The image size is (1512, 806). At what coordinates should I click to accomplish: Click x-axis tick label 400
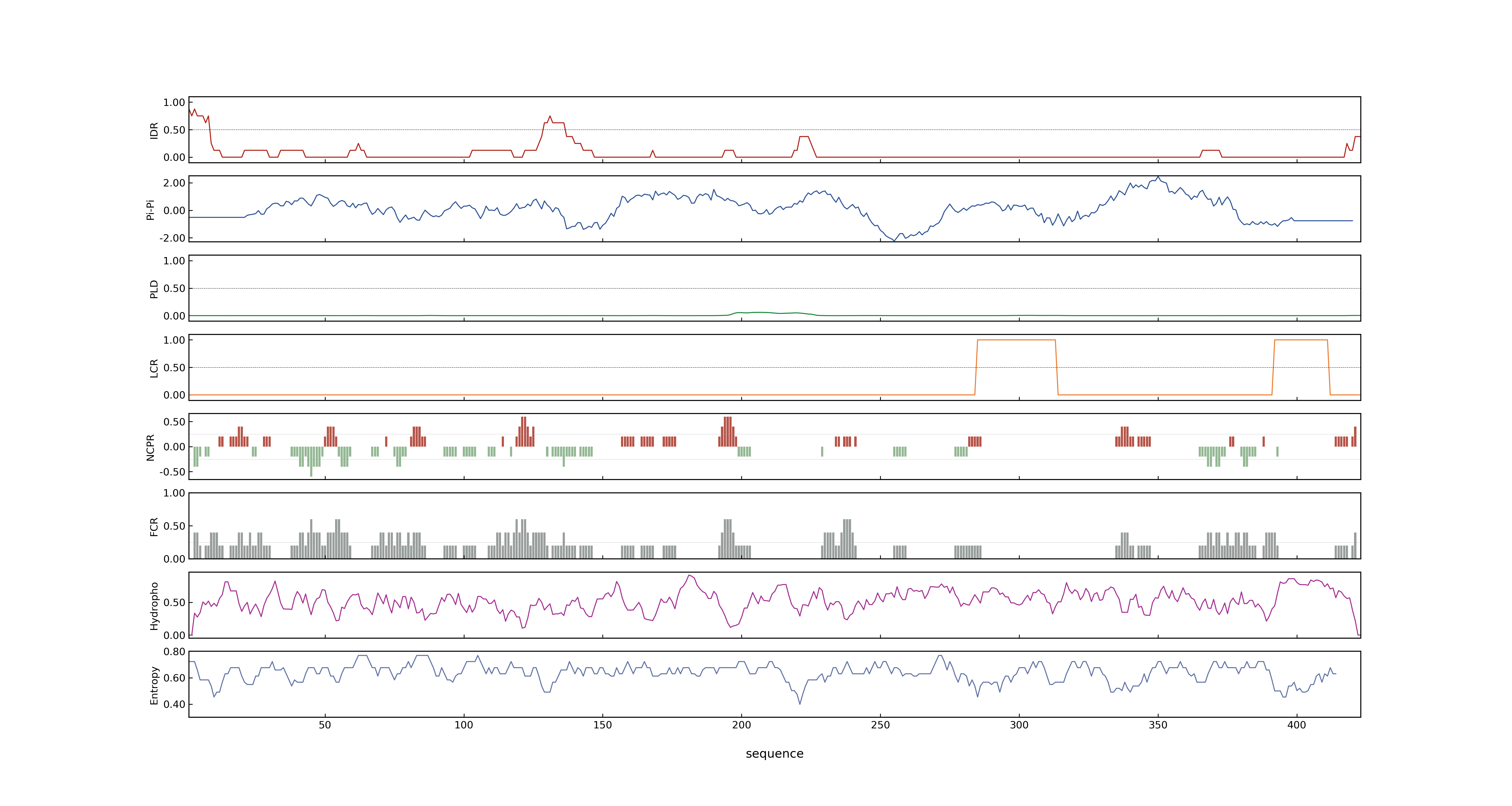1297,725
